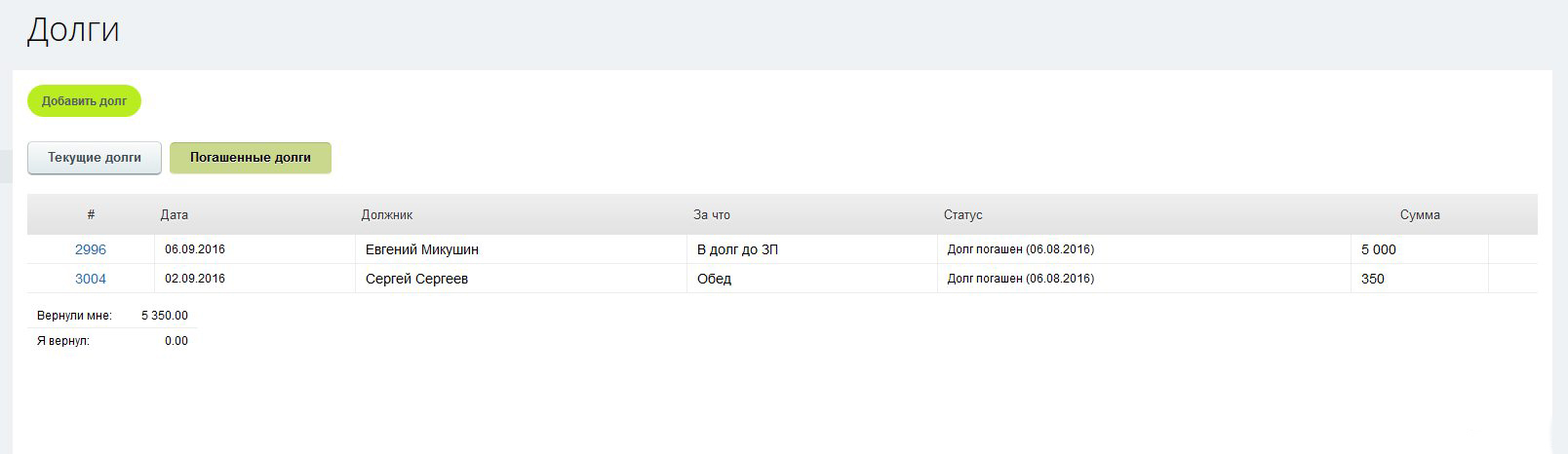This screenshot has width=1568, height=454.
Task: Click the 5 350.00 total value
Action: click(165, 316)
